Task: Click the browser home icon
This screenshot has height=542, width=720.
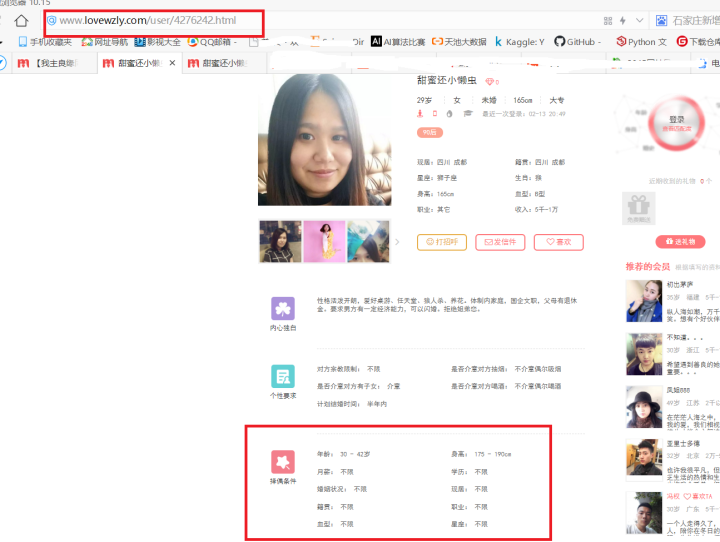Action: coord(21,21)
